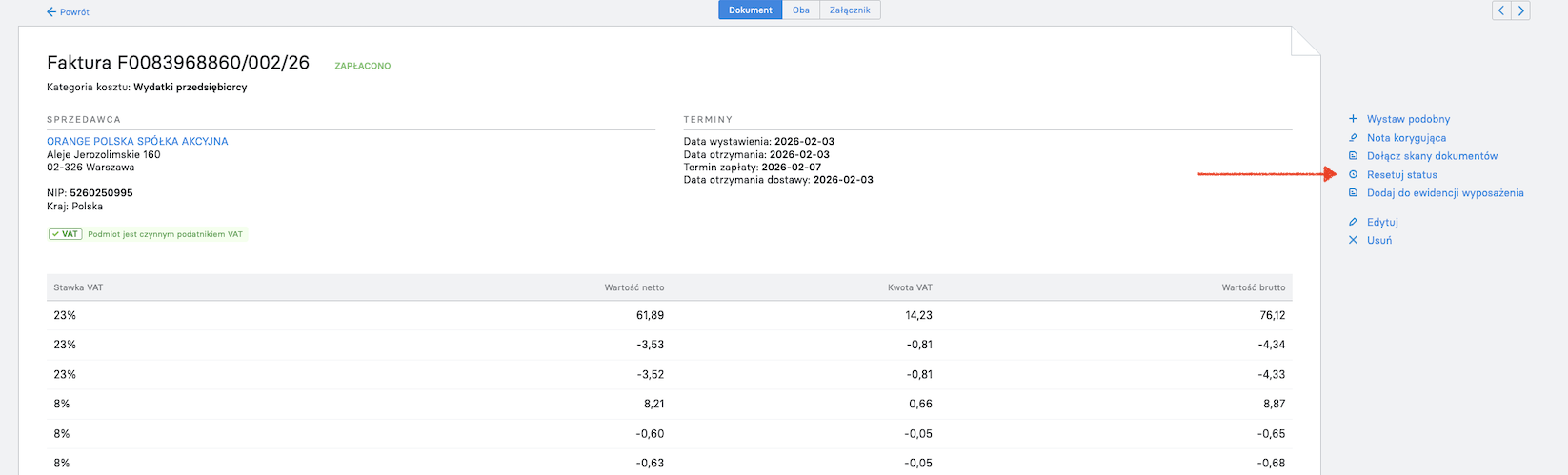Open the Załącznik tab
Image resolution: width=1568 pixels, height=475 pixels.
pyautogui.click(x=850, y=10)
